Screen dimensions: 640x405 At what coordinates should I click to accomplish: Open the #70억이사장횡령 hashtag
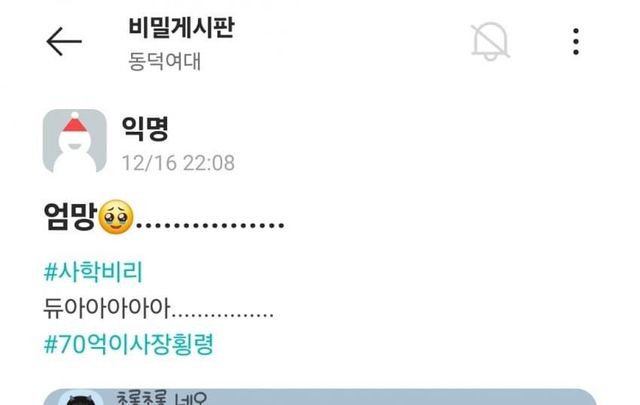point(129,344)
